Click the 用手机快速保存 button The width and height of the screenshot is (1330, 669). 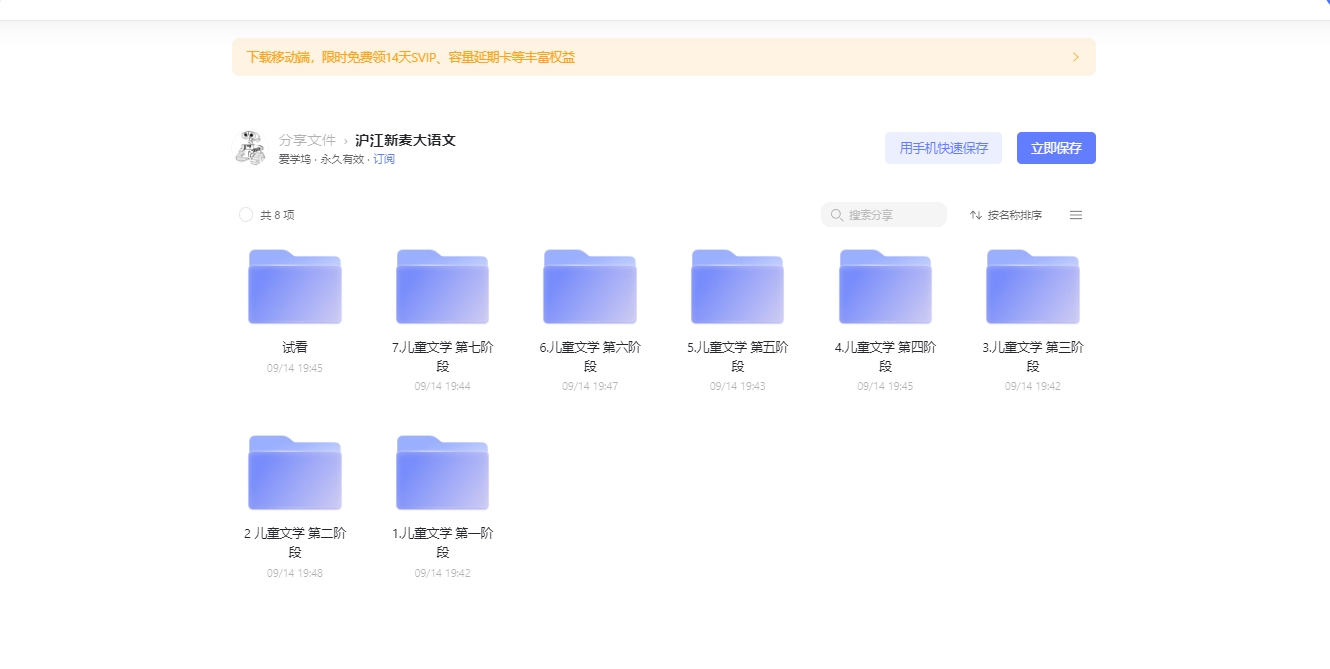click(x=943, y=147)
